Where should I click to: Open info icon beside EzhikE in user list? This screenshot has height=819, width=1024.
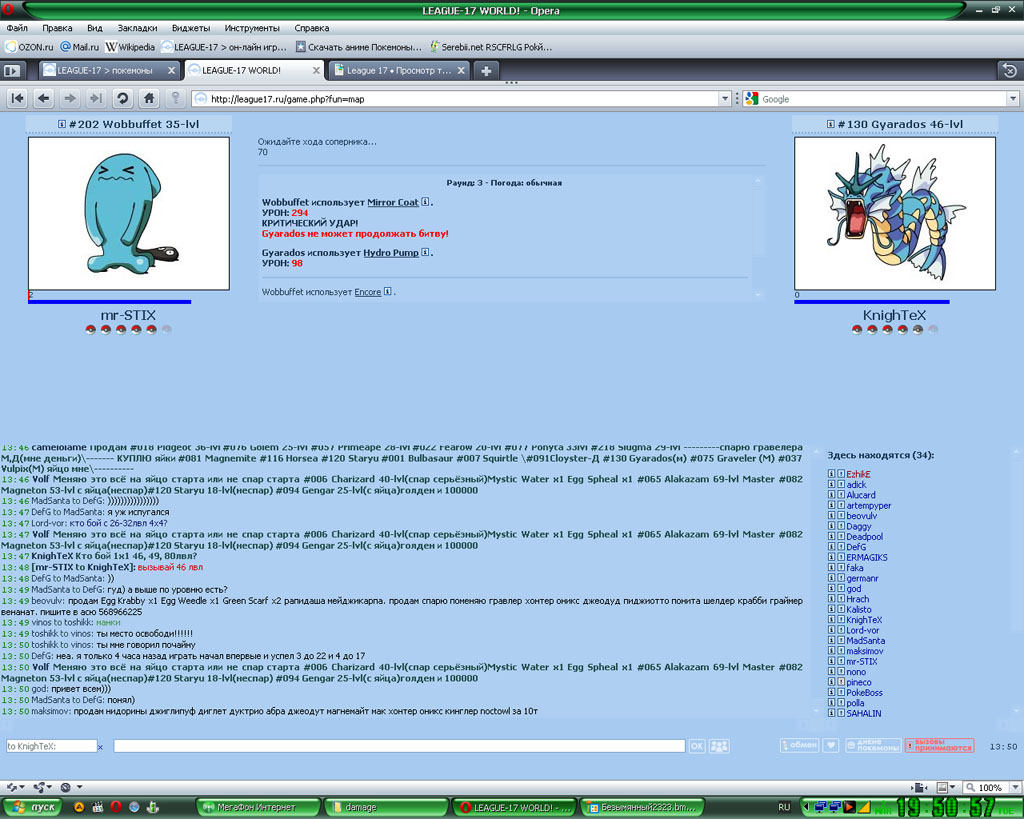click(831, 474)
